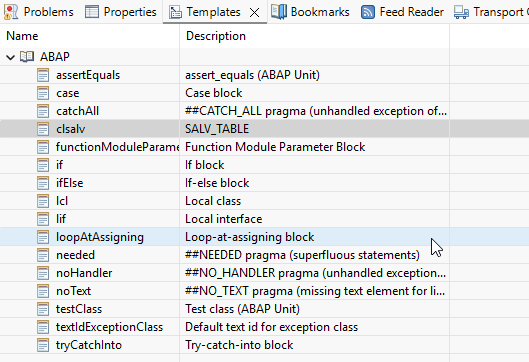The width and height of the screenshot is (529, 362).
Task: Click the Transport view truck icon
Action: click(x=461, y=12)
